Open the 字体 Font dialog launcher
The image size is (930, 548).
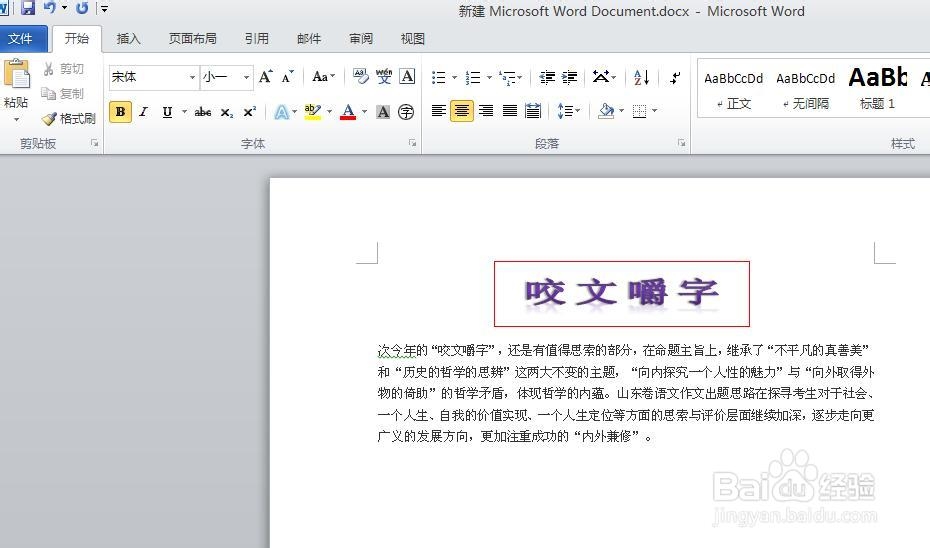pos(412,143)
